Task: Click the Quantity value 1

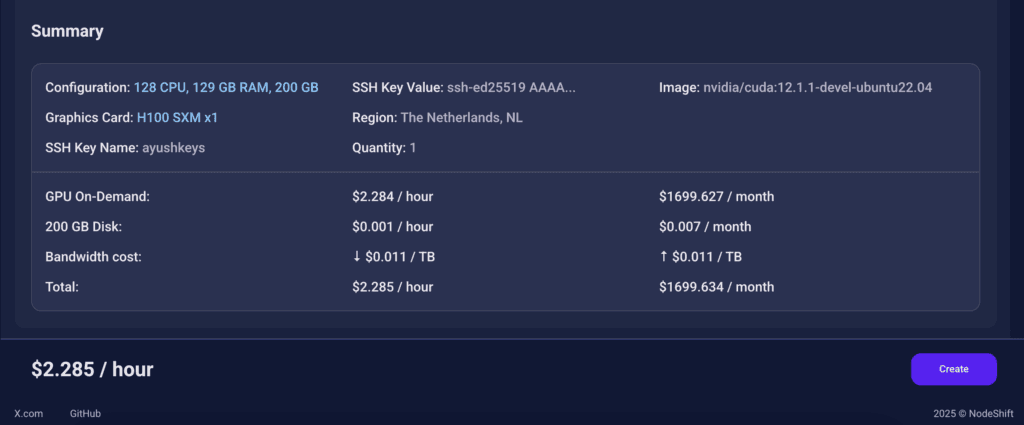Action: tap(412, 148)
